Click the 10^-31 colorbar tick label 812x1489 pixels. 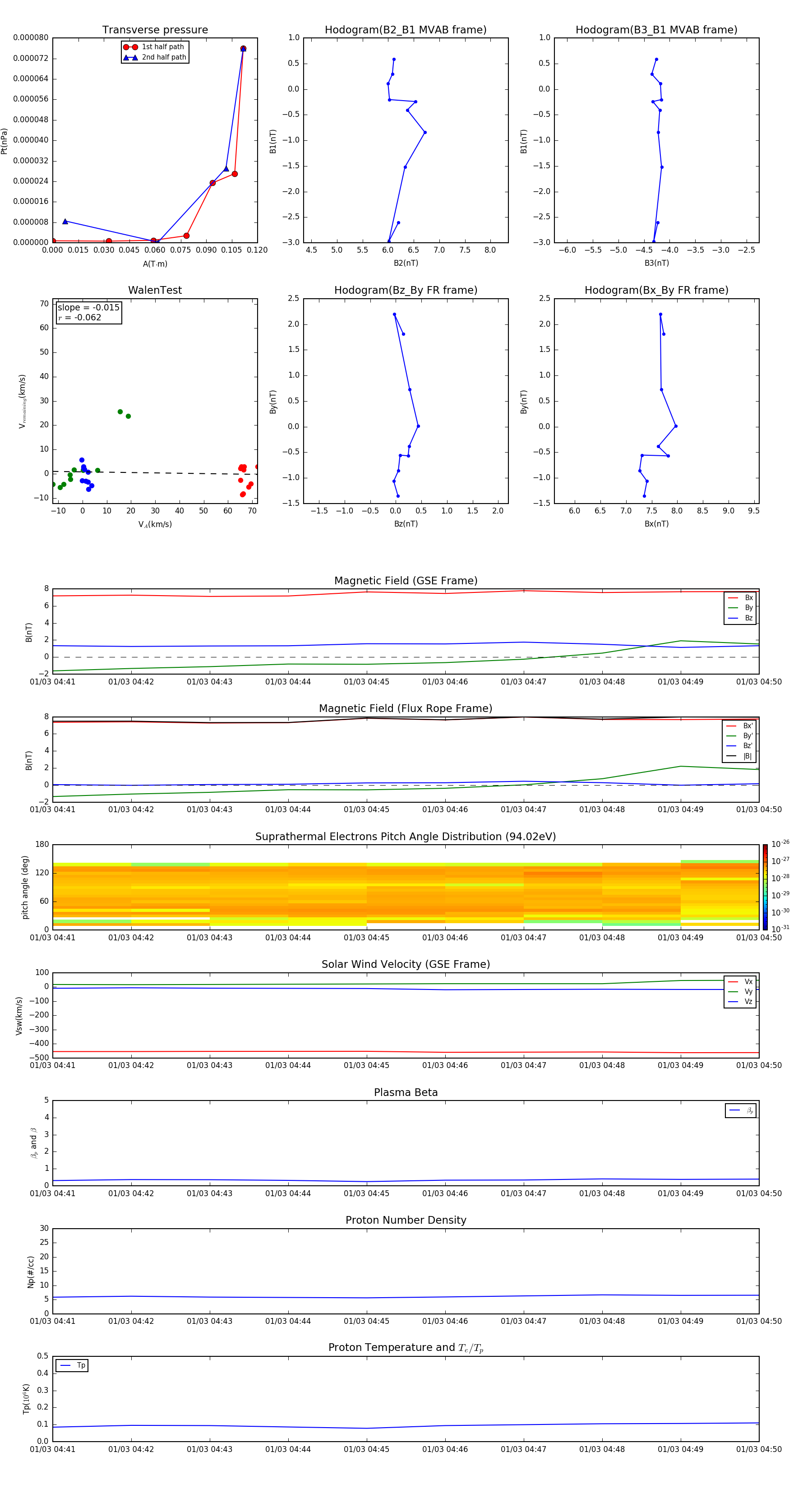pos(780,929)
